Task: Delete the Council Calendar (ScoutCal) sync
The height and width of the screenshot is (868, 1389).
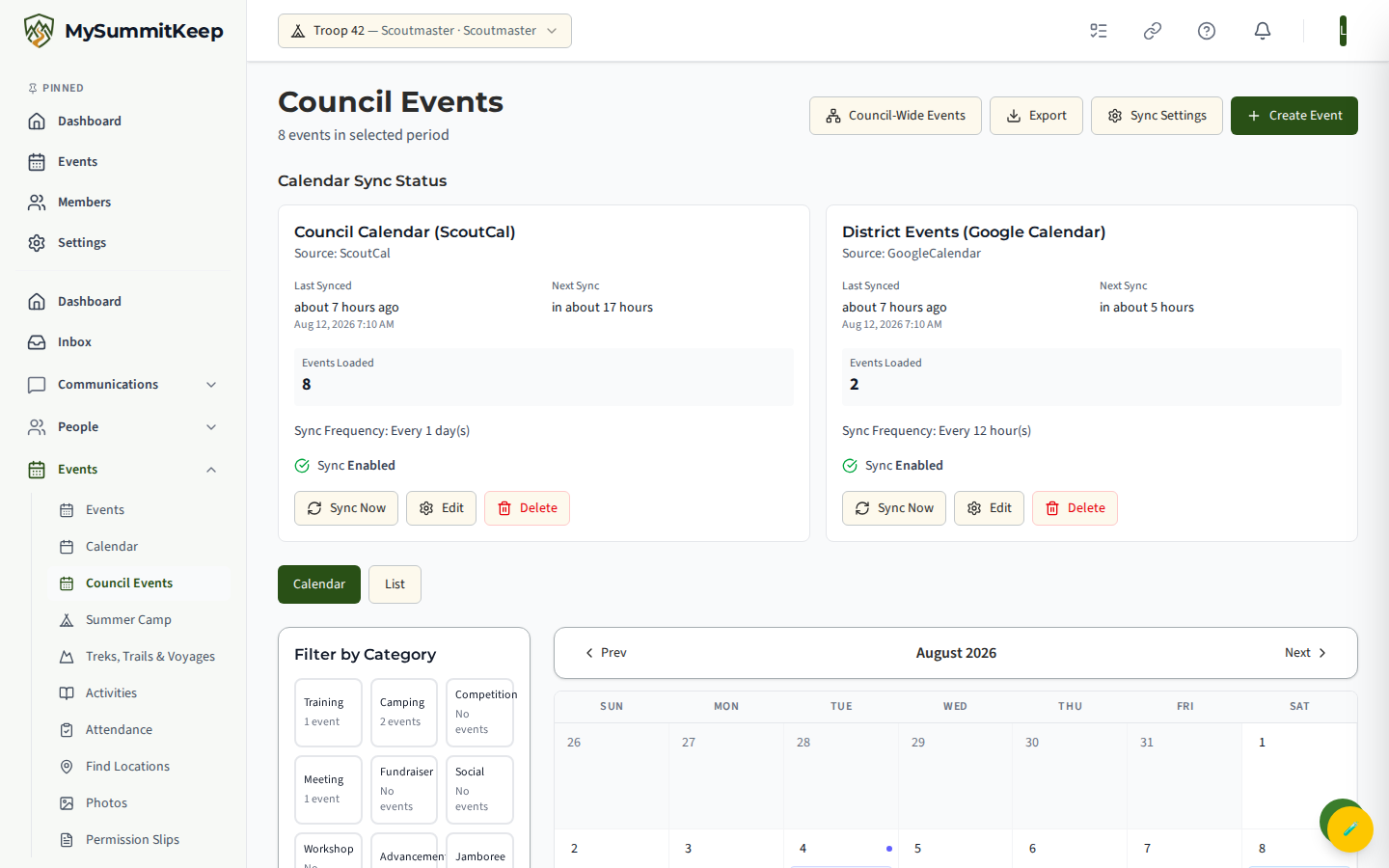Action: click(x=527, y=508)
